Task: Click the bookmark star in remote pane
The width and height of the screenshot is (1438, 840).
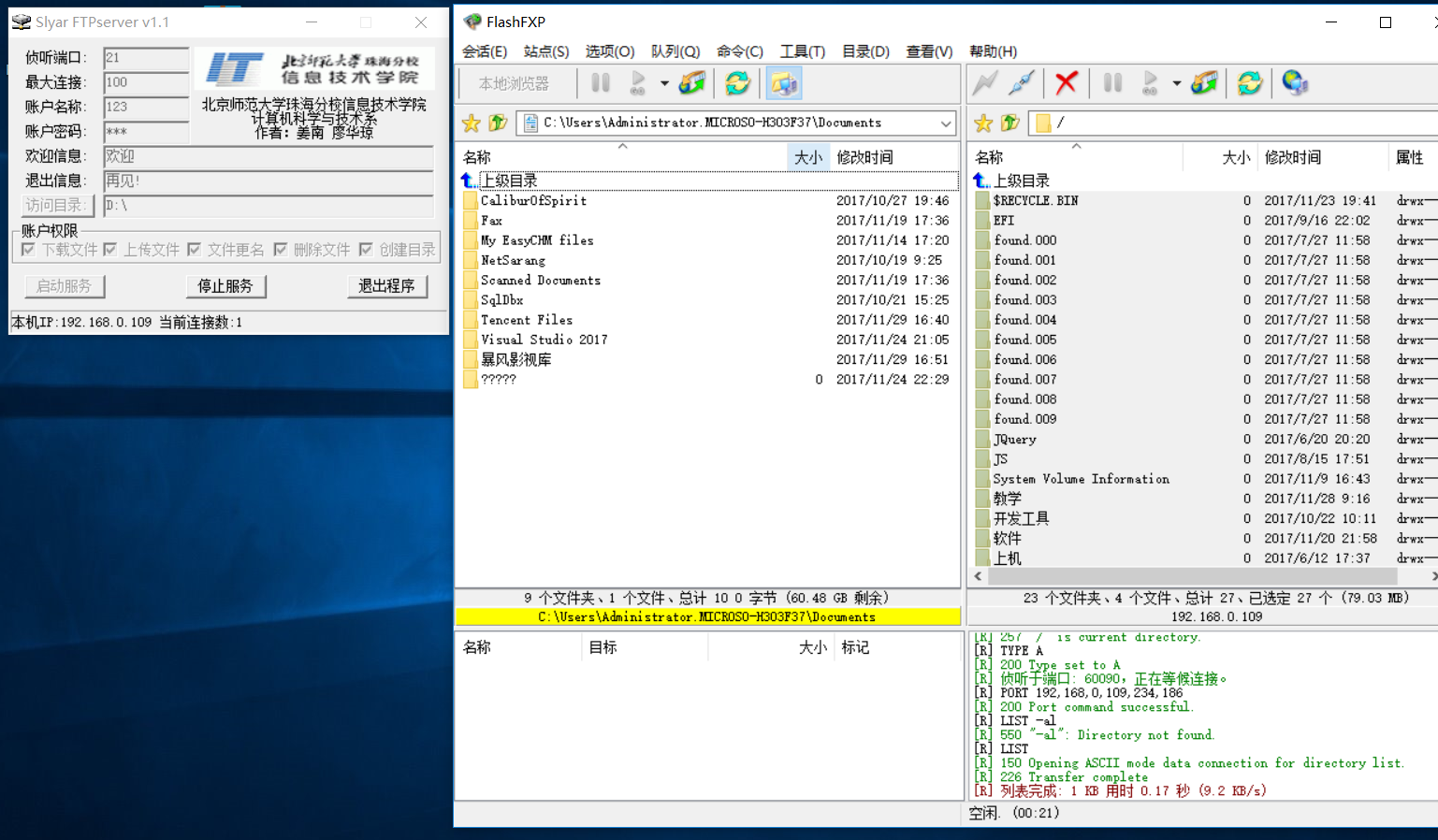Action: point(983,123)
